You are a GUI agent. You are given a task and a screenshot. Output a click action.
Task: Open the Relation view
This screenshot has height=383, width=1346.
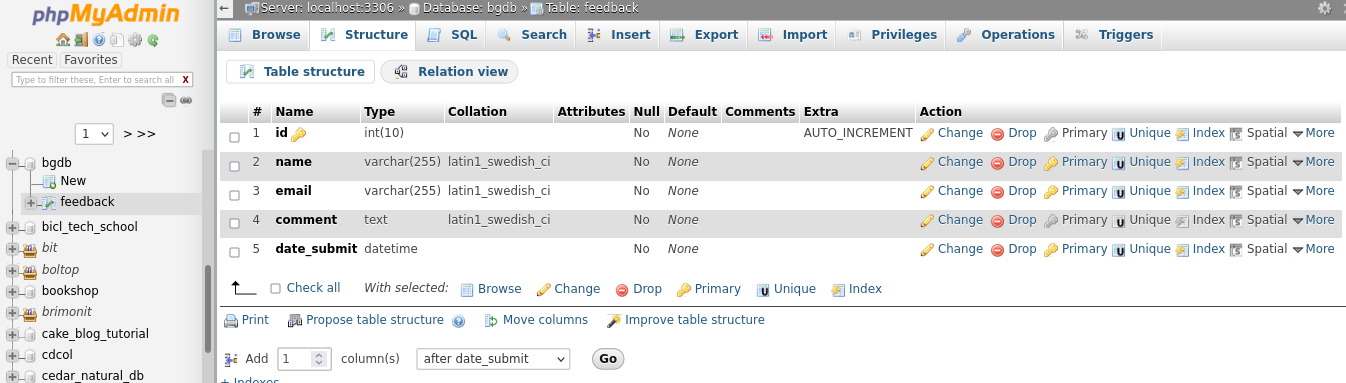pyautogui.click(x=450, y=72)
